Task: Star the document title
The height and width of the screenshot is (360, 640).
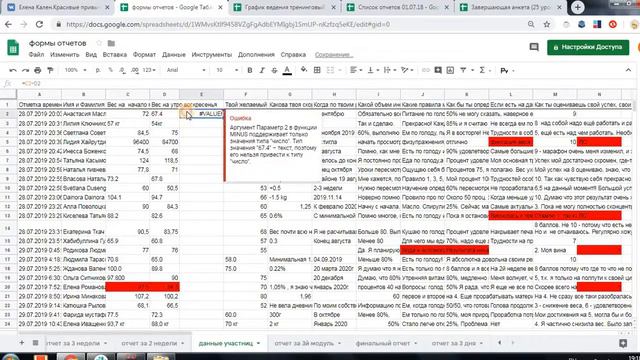Action: 99,43
